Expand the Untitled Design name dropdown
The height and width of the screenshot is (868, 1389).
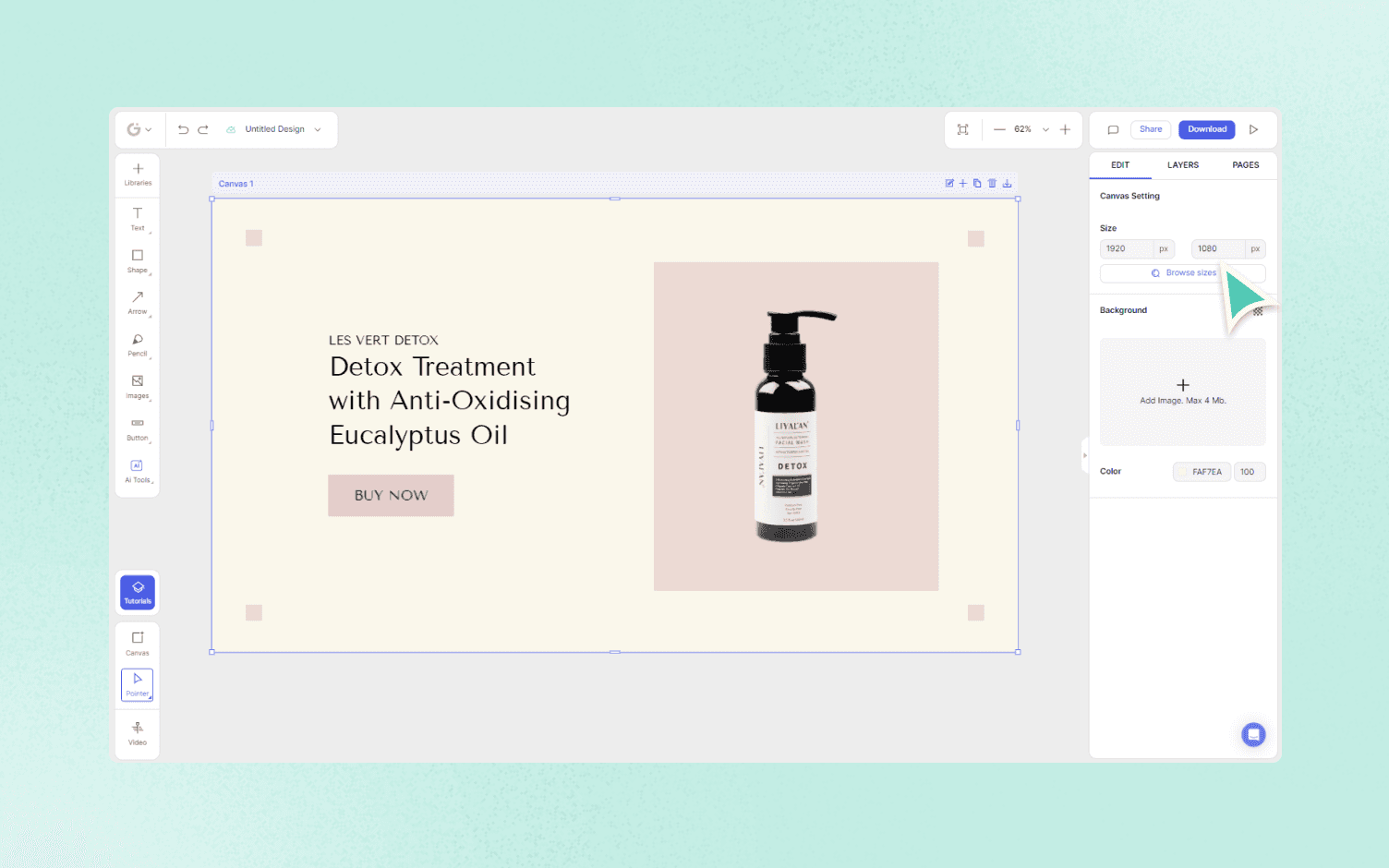pos(318,129)
